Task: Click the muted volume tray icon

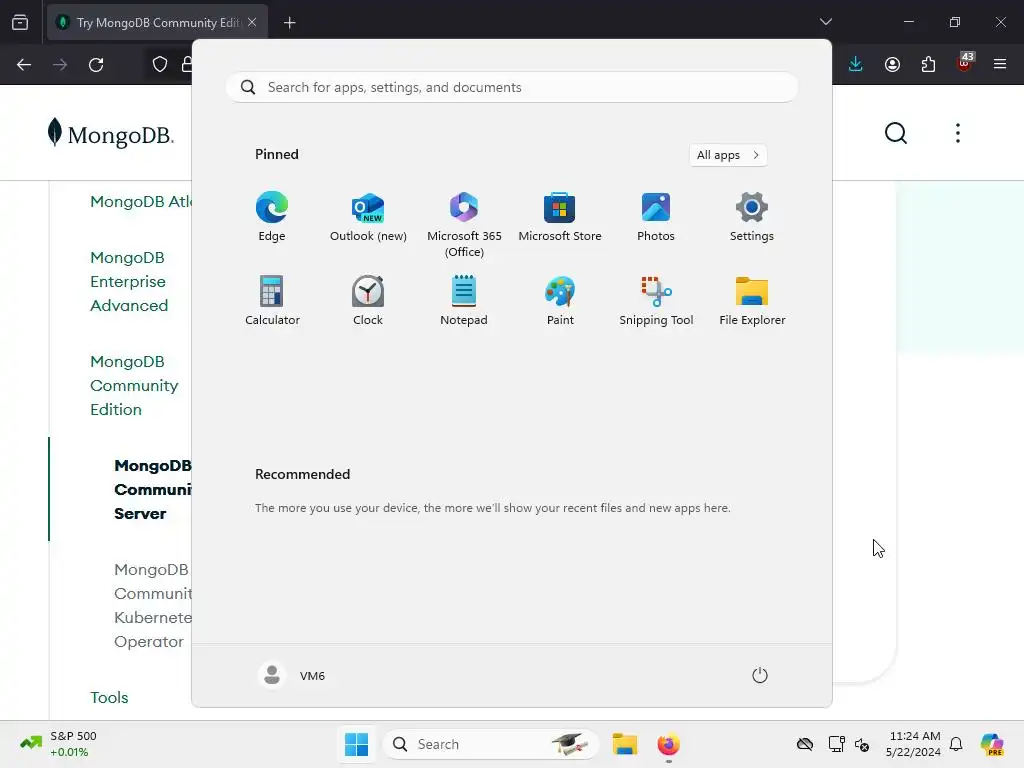Action: [862, 744]
